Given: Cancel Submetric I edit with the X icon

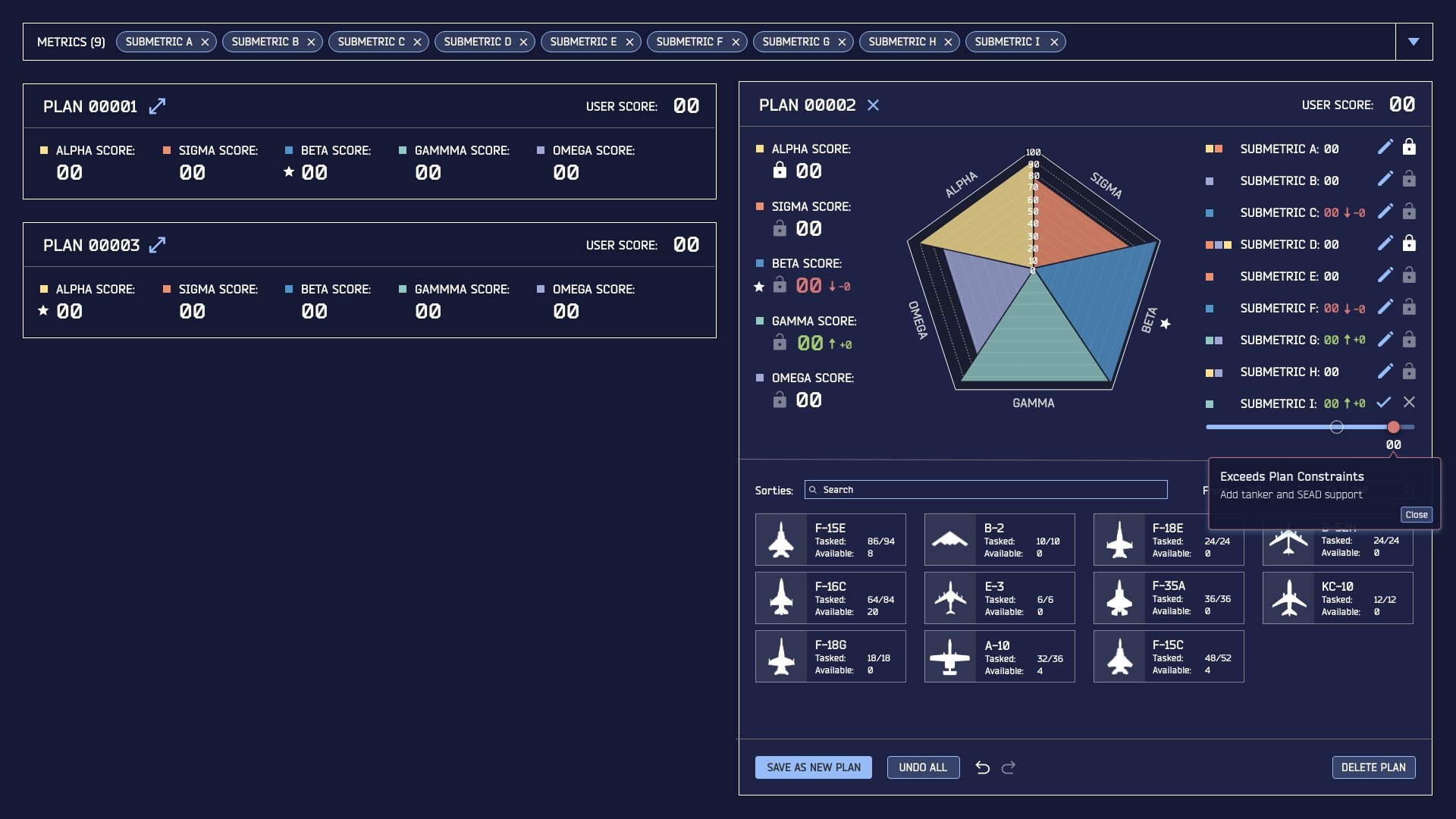Looking at the screenshot, I should 1409,402.
